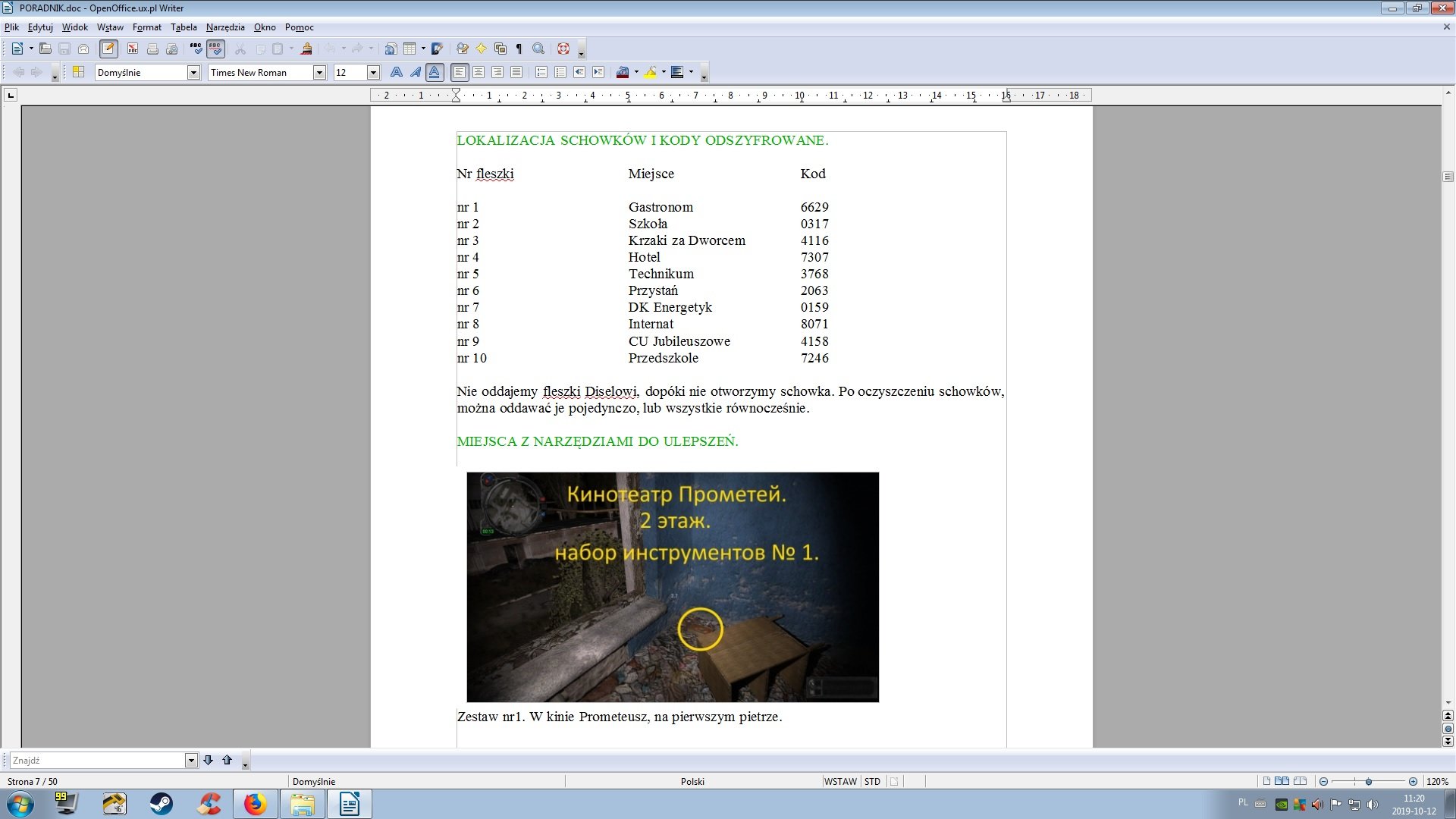Export directly as PDF
Viewport: 1456px width, 819px height.
pos(133,49)
